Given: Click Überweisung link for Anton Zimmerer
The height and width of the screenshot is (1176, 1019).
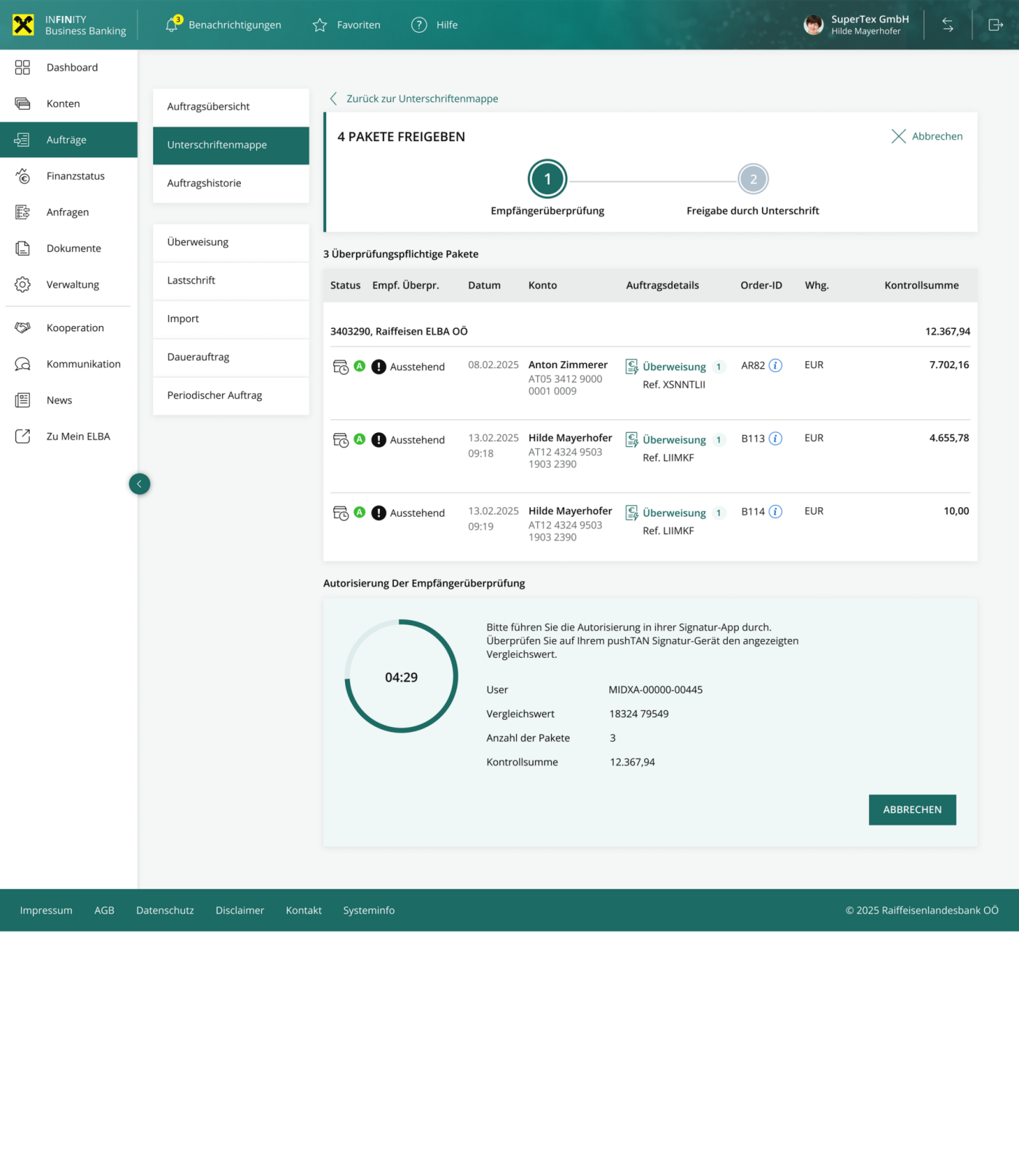Looking at the screenshot, I should coord(673,367).
